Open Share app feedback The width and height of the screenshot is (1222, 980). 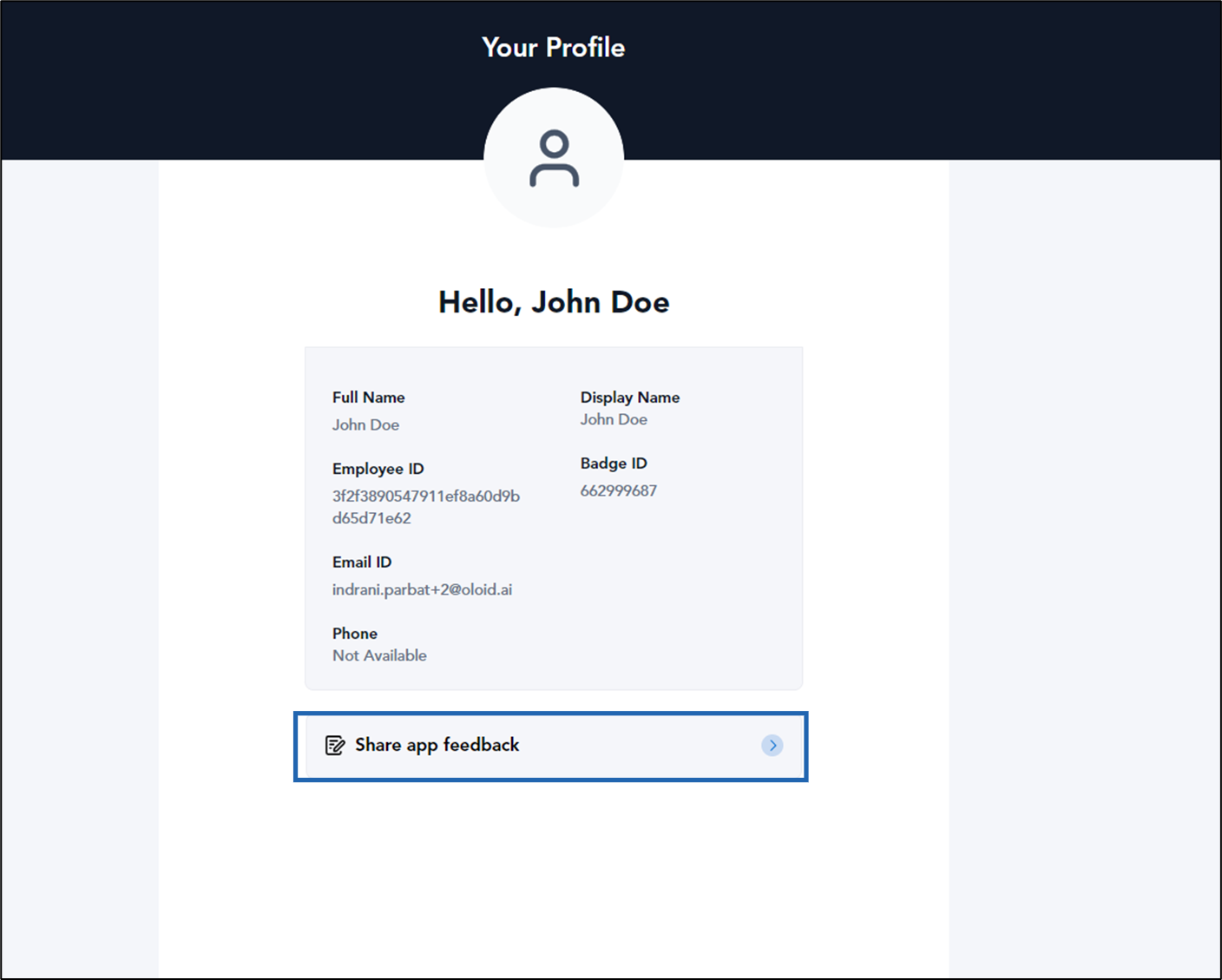(554, 747)
